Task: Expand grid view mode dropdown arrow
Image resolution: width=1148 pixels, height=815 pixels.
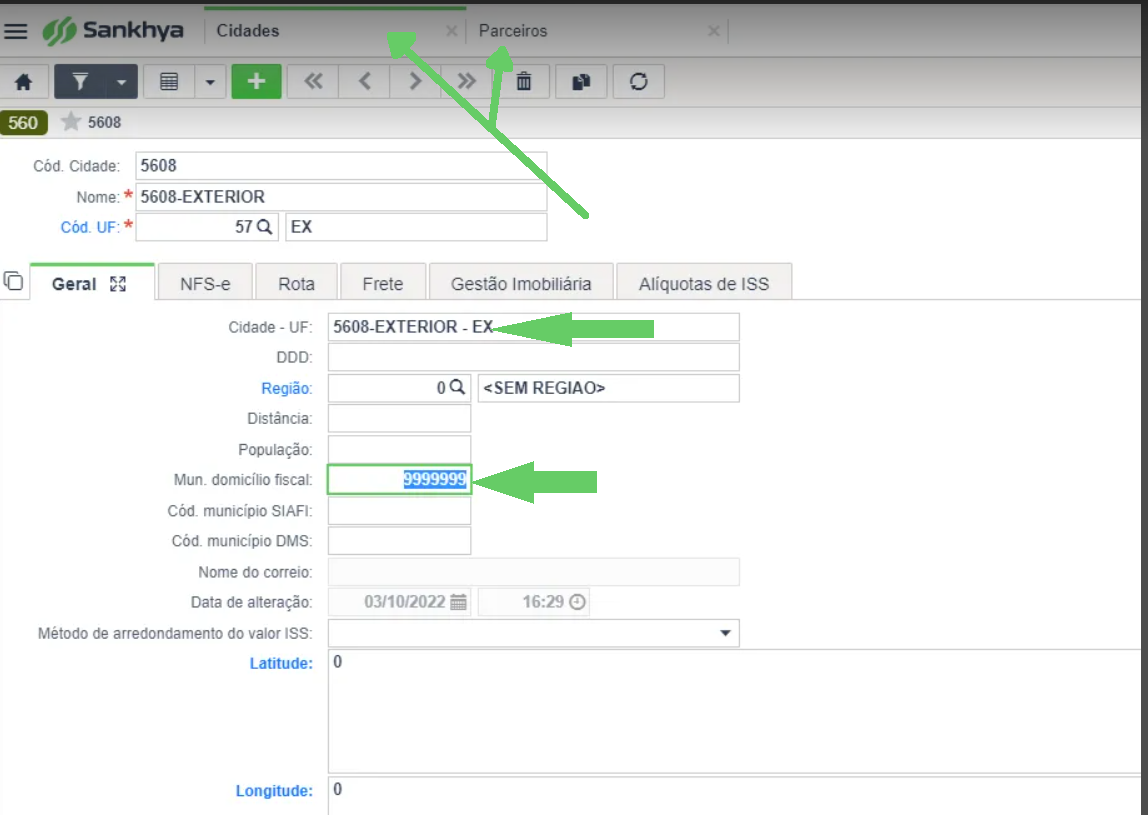Action: click(x=210, y=82)
